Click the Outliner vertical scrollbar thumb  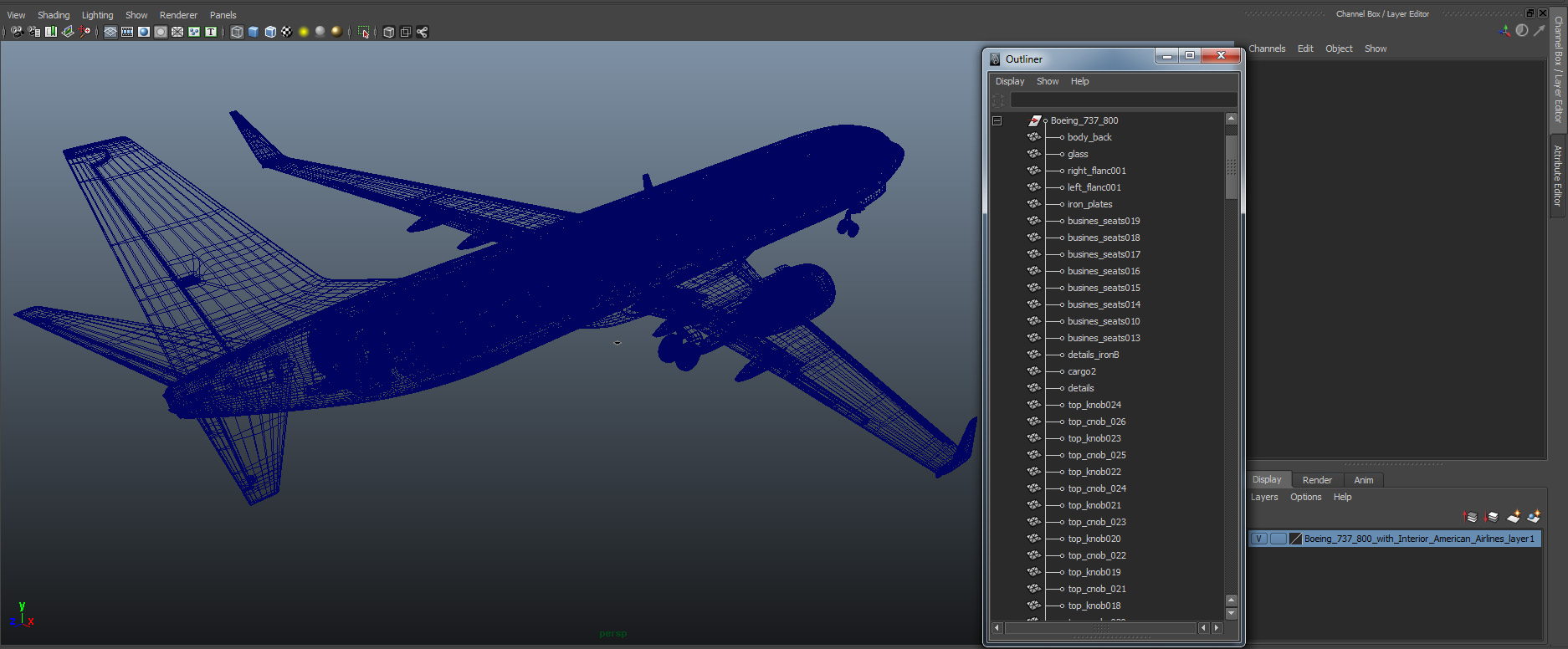[1231, 167]
